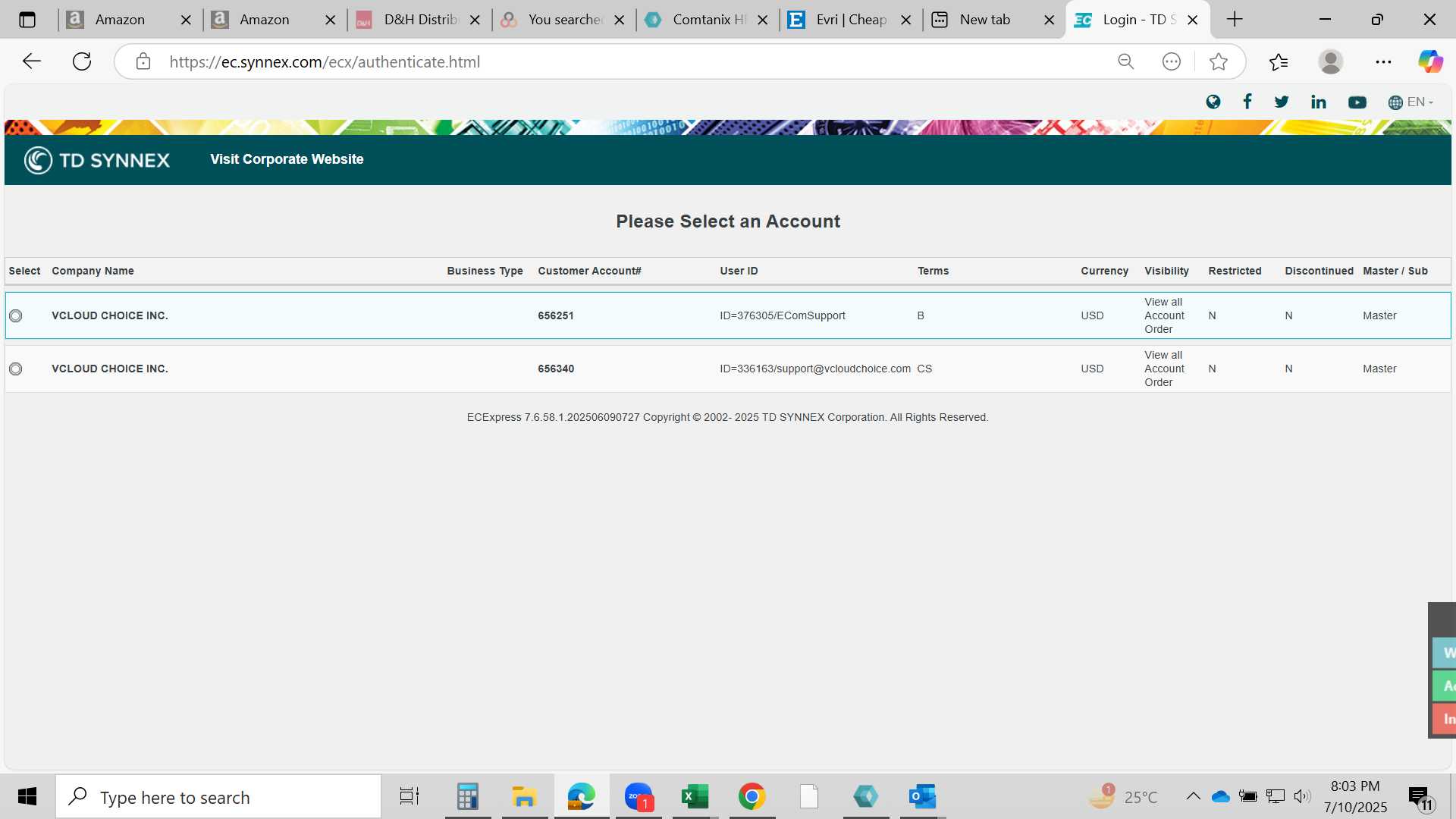Viewport: 1456px width, 819px height.
Task: Click Master / Sub column header
Action: (1395, 271)
